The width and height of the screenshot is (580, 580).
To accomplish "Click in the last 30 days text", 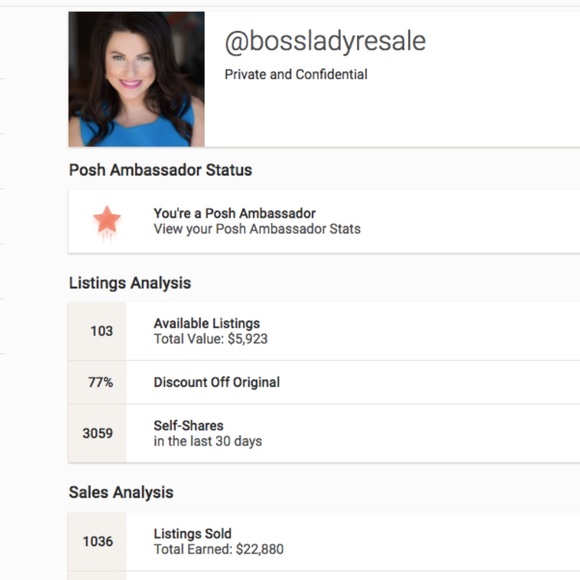I will pos(208,441).
